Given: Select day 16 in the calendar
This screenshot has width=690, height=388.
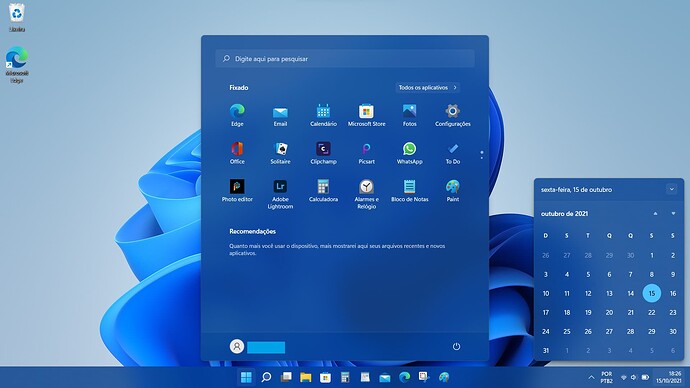Looking at the screenshot, I should pos(673,293).
